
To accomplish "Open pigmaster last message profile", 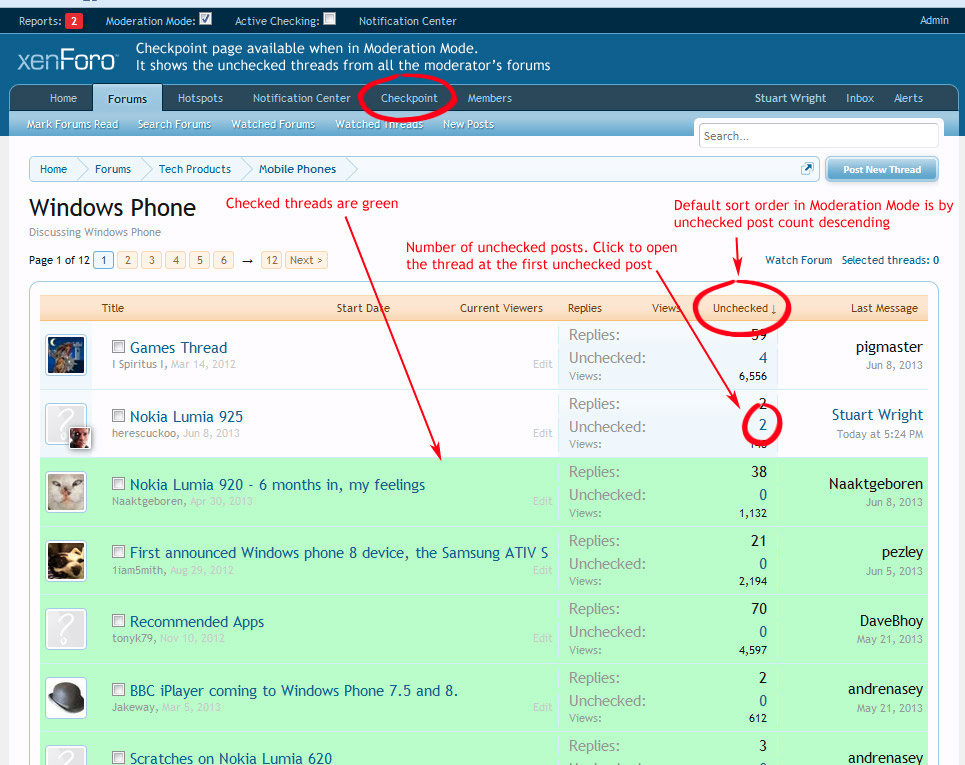I will tap(889, 347).
